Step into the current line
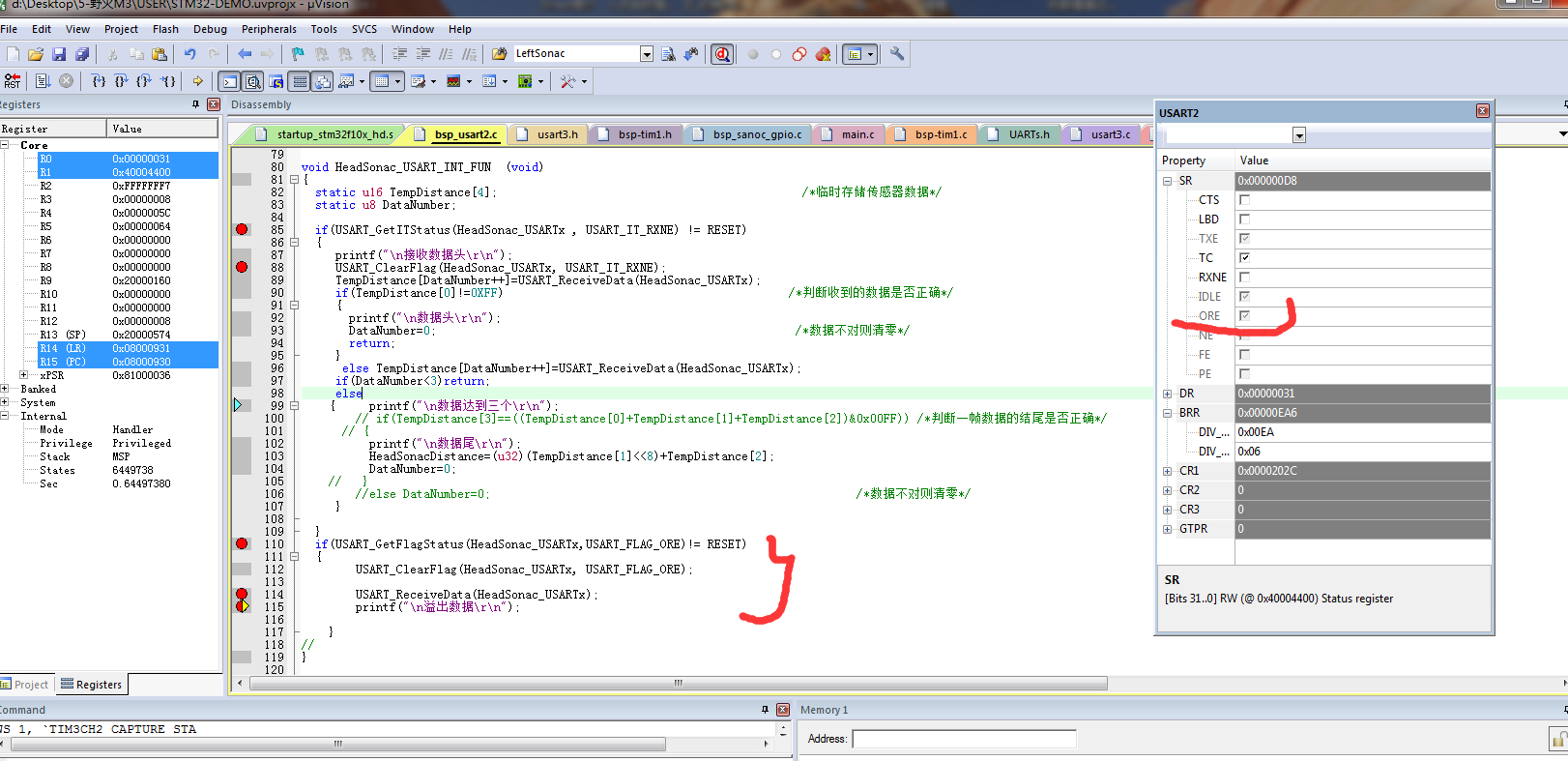Viewport: 1568px width, 761px height. (98, 81)
